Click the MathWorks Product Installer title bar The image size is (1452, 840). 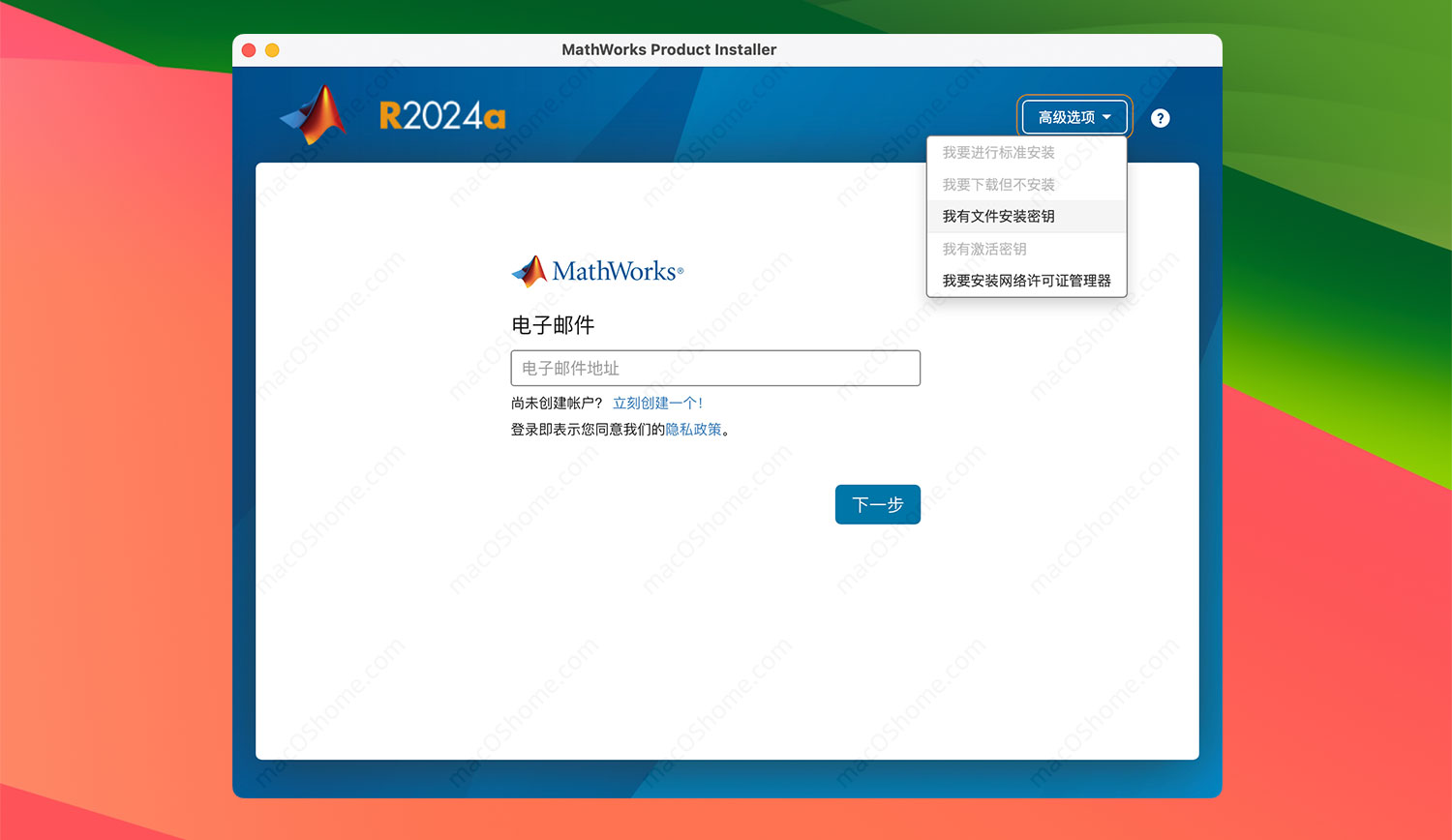(669, 49)
